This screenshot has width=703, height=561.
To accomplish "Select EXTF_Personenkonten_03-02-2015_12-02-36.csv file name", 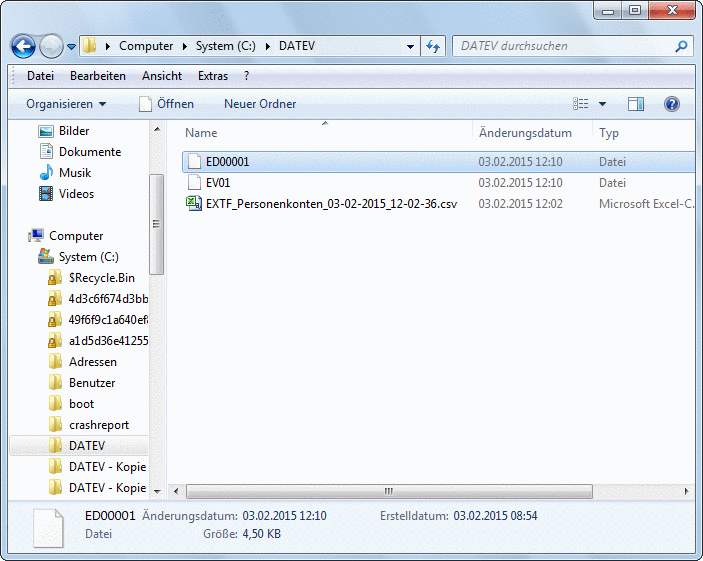I will coord(331,204).
